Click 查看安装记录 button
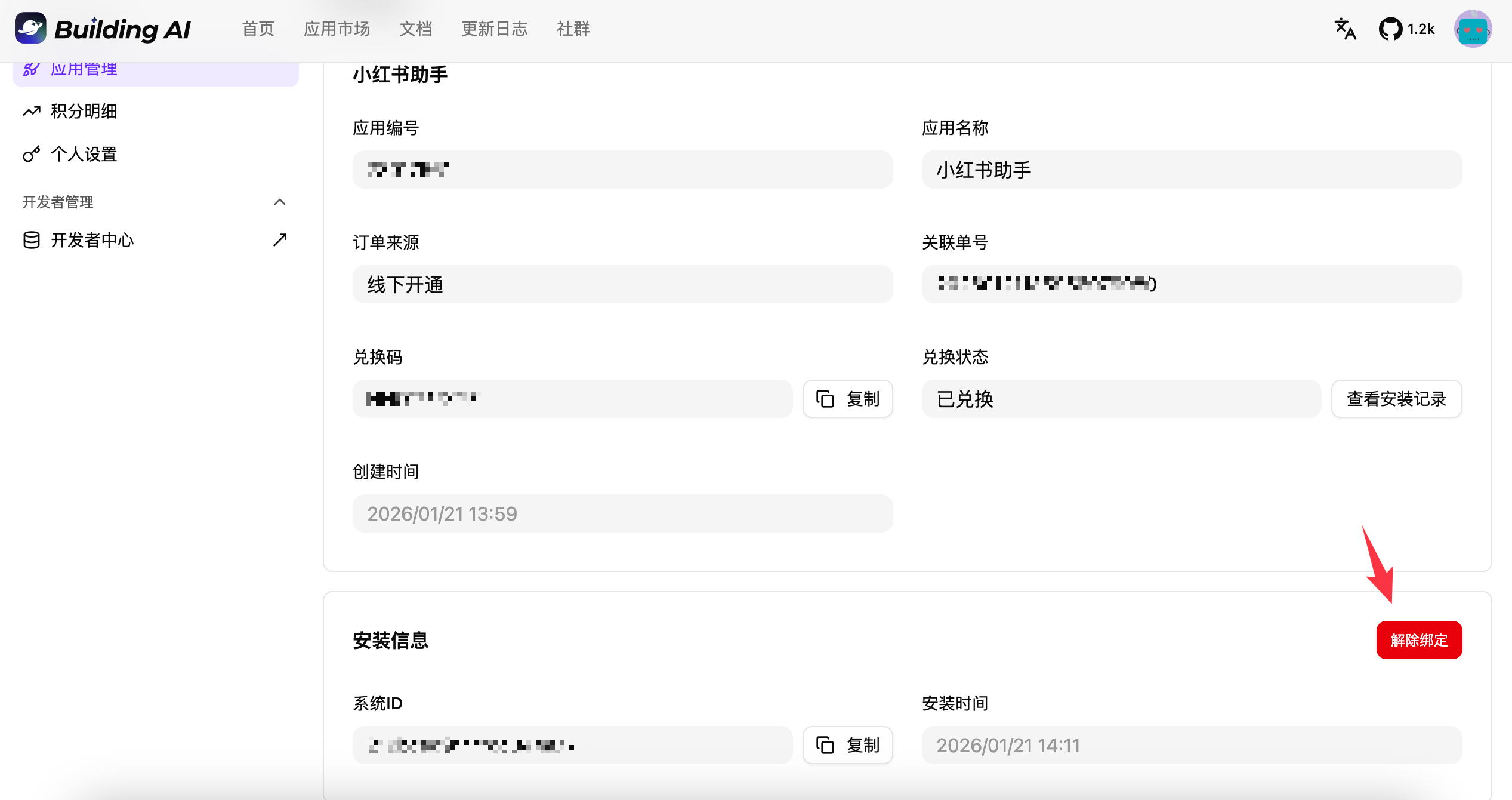 (x=1396, y=399)
